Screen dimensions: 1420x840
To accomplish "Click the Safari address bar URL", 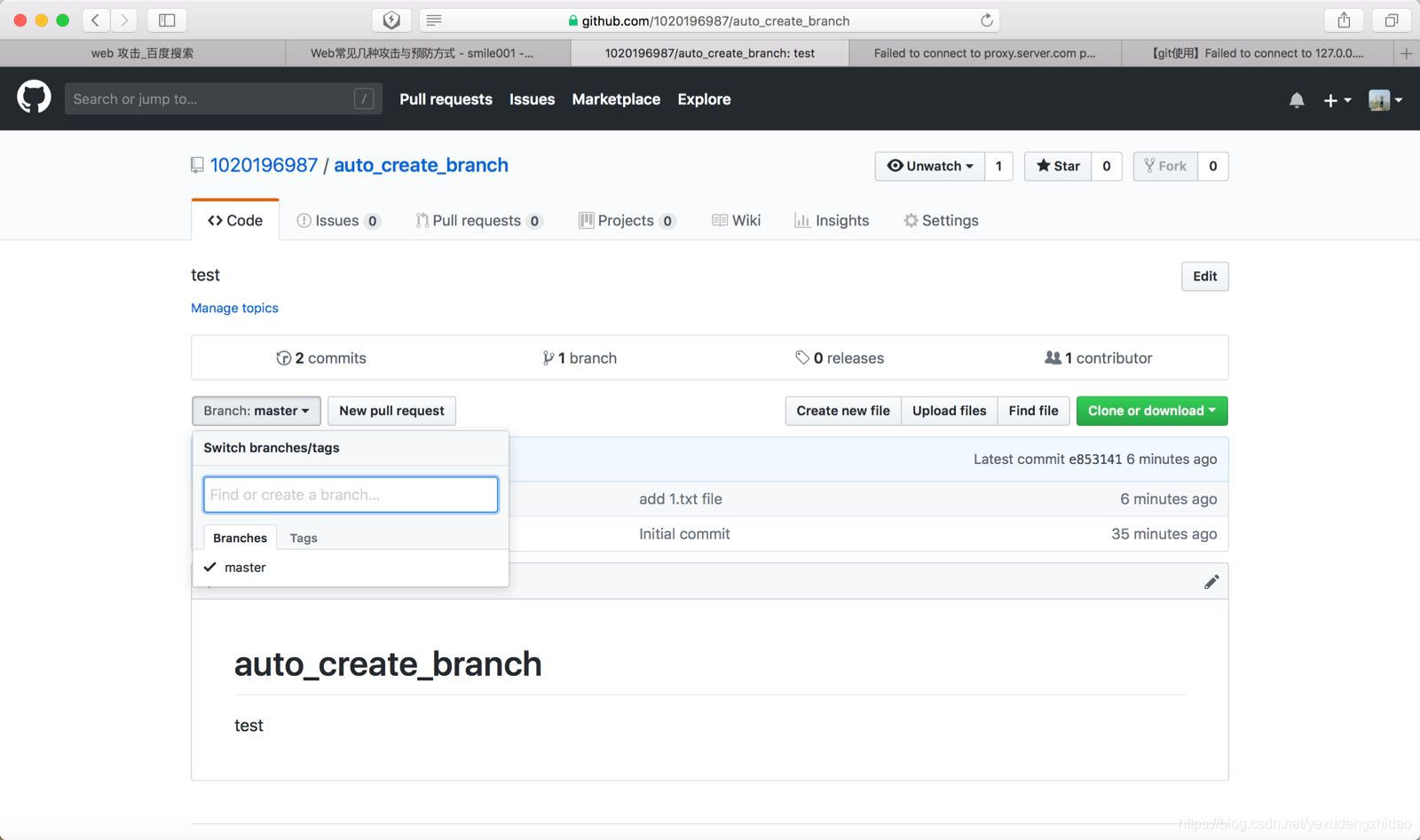I will 715,20.
